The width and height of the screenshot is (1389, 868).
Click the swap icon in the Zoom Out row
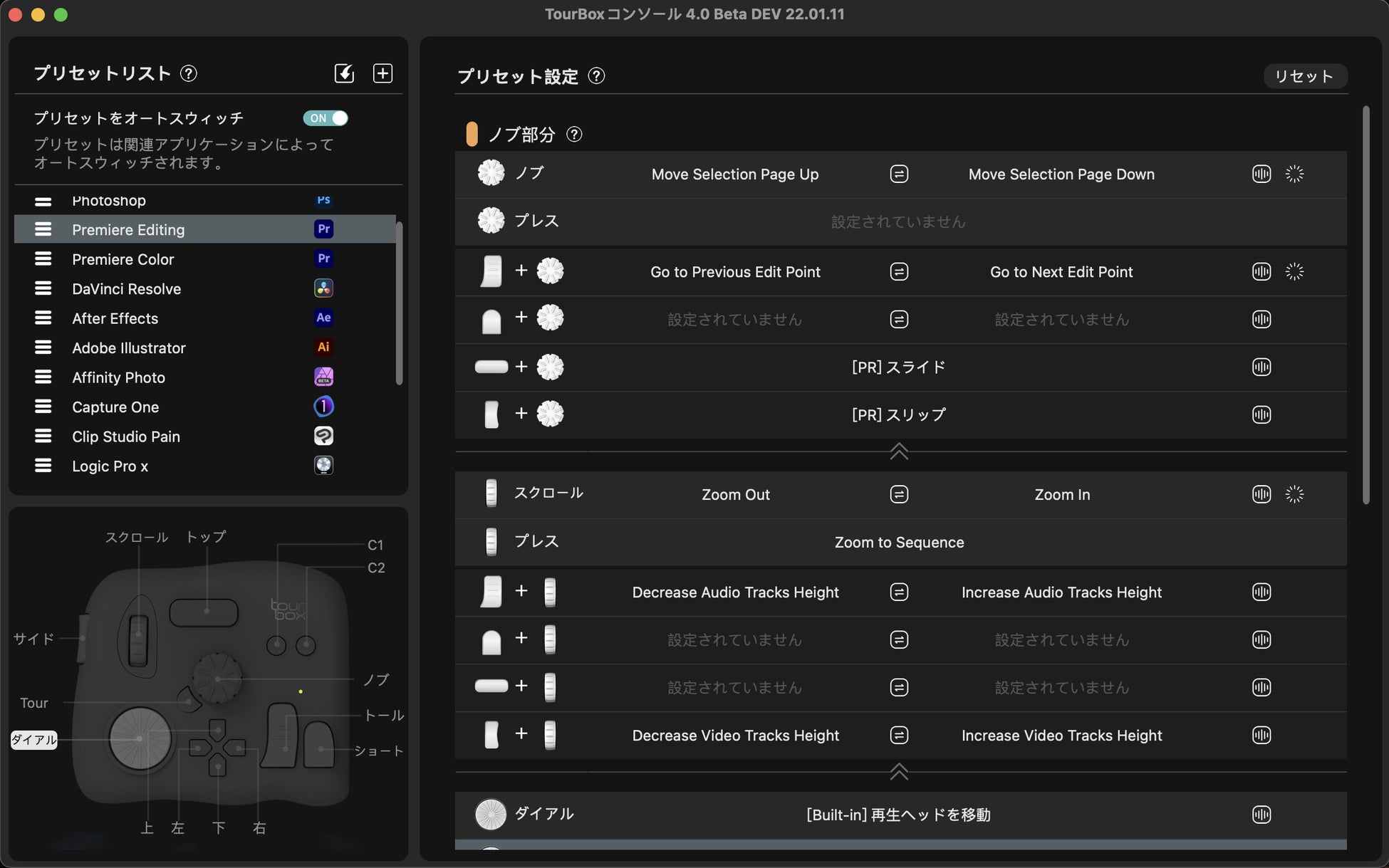899,494
